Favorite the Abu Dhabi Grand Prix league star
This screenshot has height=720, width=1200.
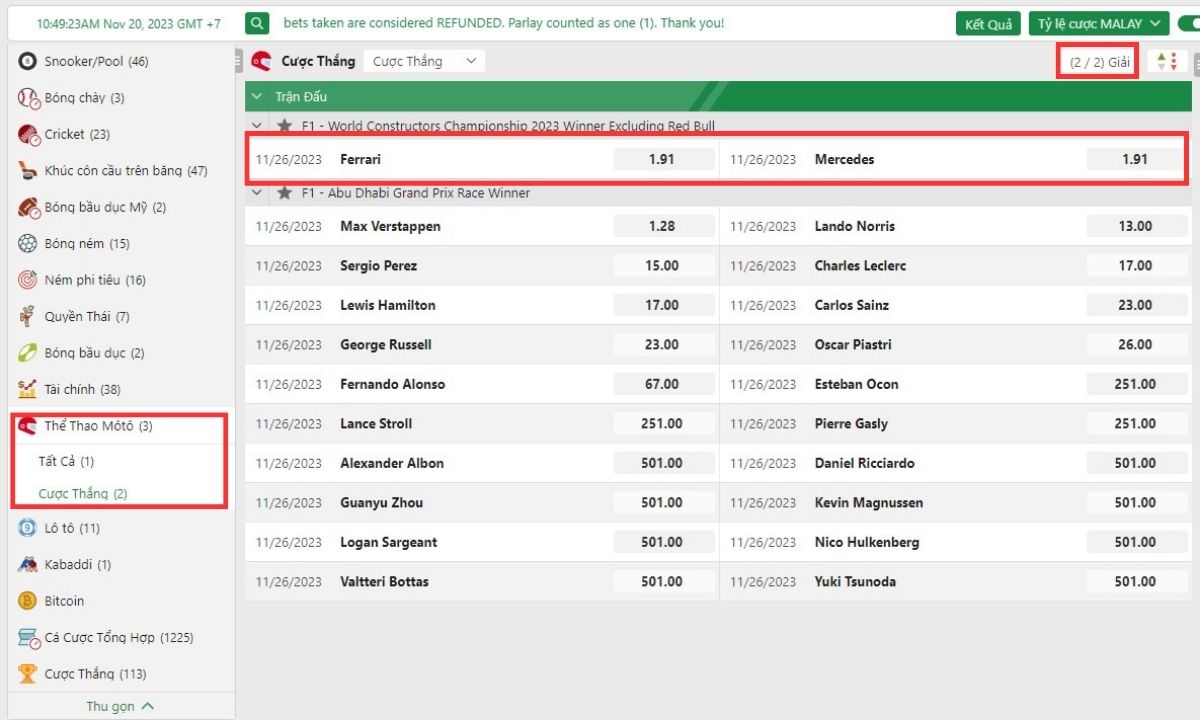[x=285, y=193]
